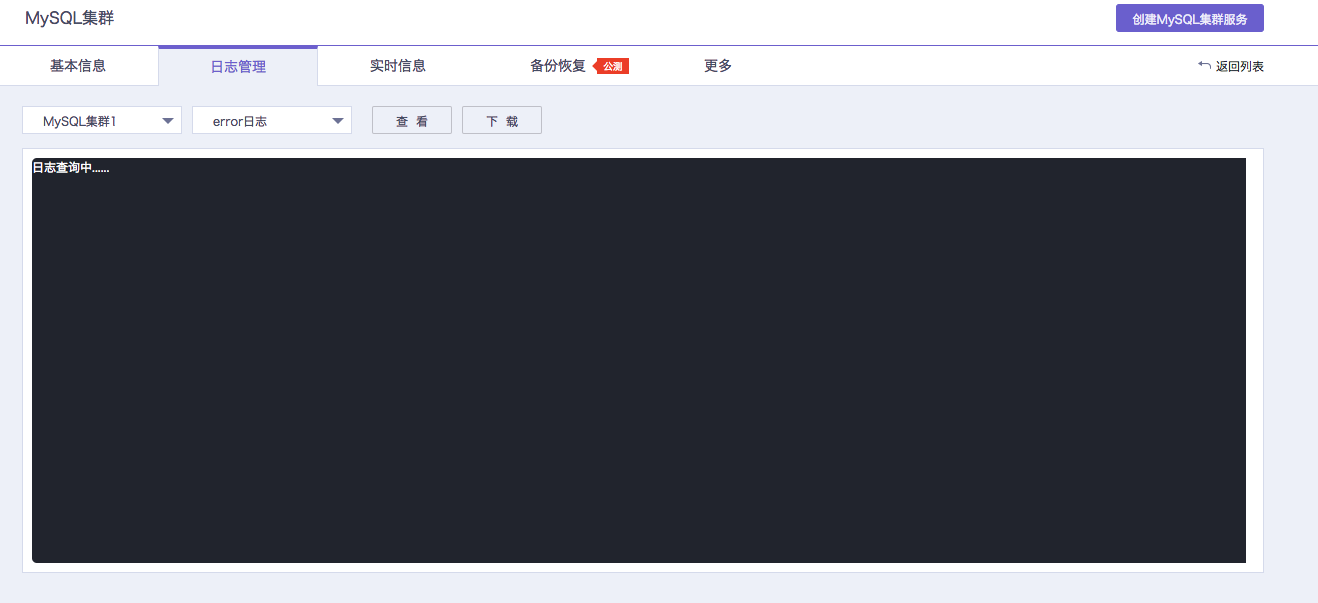Click the 下载 button

click(x=502, y=120)
